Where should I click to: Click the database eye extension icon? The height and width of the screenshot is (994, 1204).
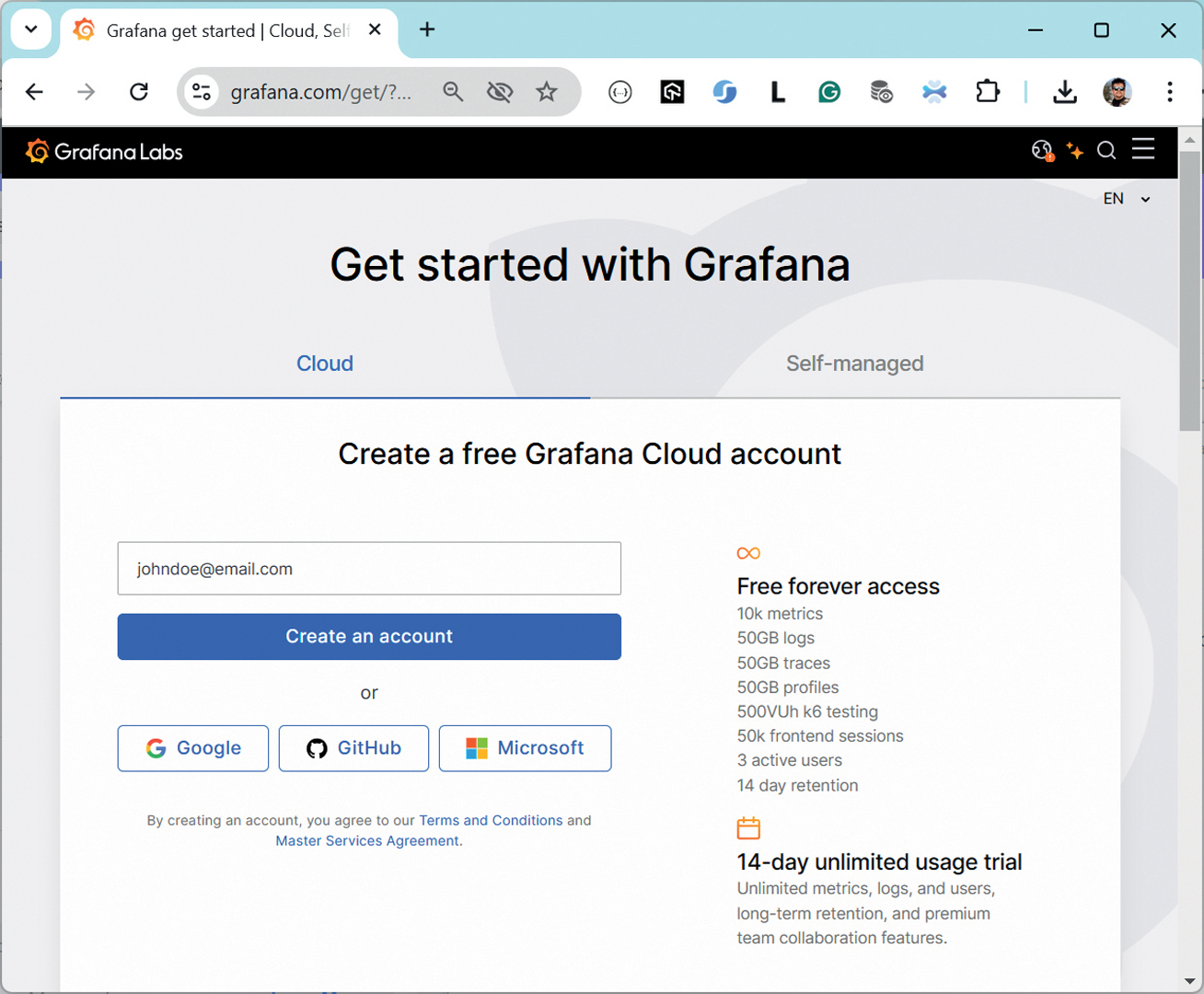click(882, 92)
